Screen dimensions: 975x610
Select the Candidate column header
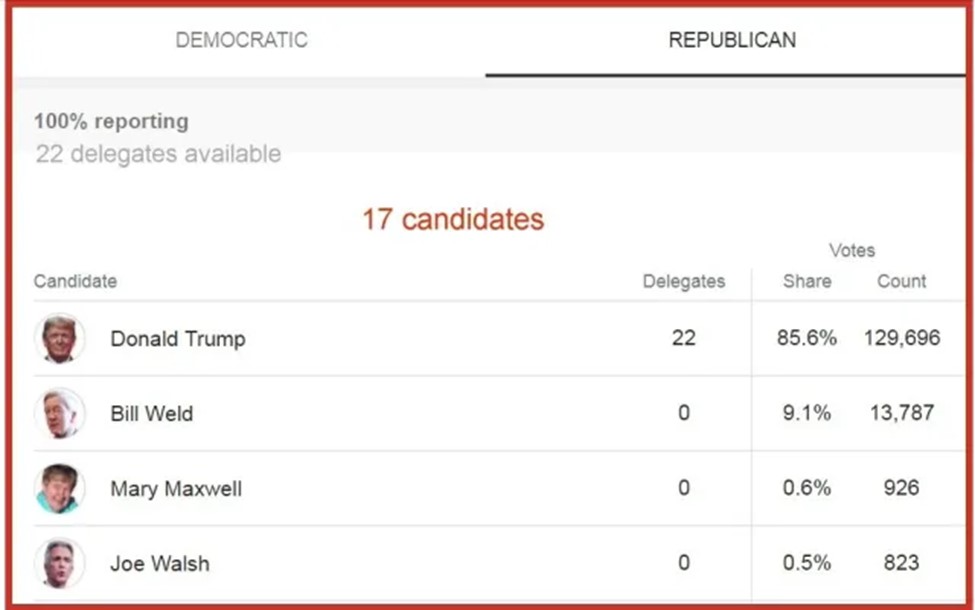pos(75,282)
